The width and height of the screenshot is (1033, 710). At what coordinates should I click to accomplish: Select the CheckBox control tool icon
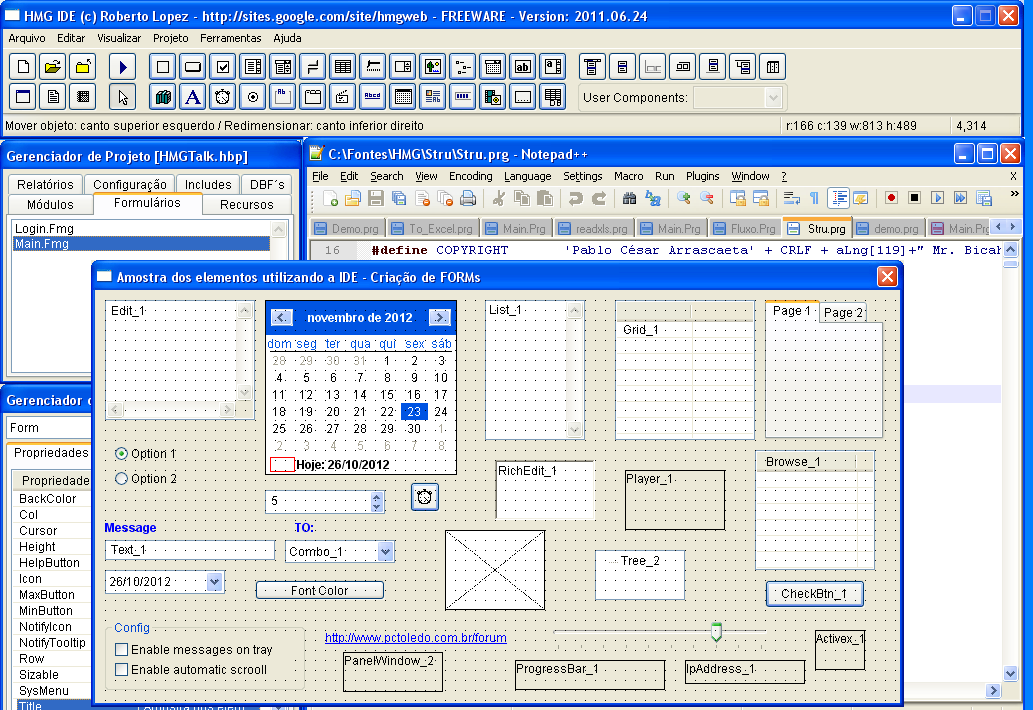coord(223,67)
